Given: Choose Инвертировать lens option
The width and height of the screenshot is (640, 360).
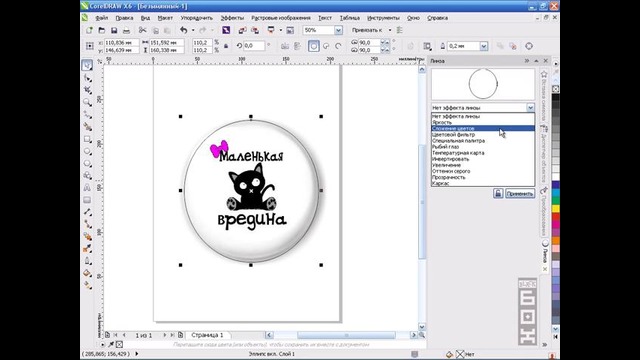Looking at the screenshot, I should [x=483, y=159].
